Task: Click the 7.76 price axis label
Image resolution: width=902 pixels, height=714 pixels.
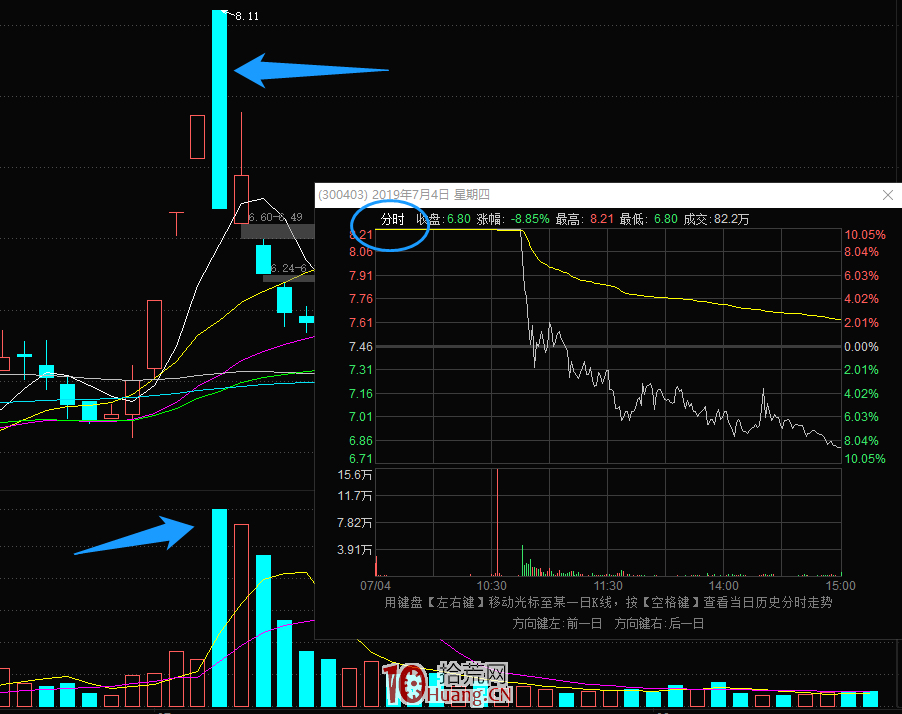Action: (361, 299)
